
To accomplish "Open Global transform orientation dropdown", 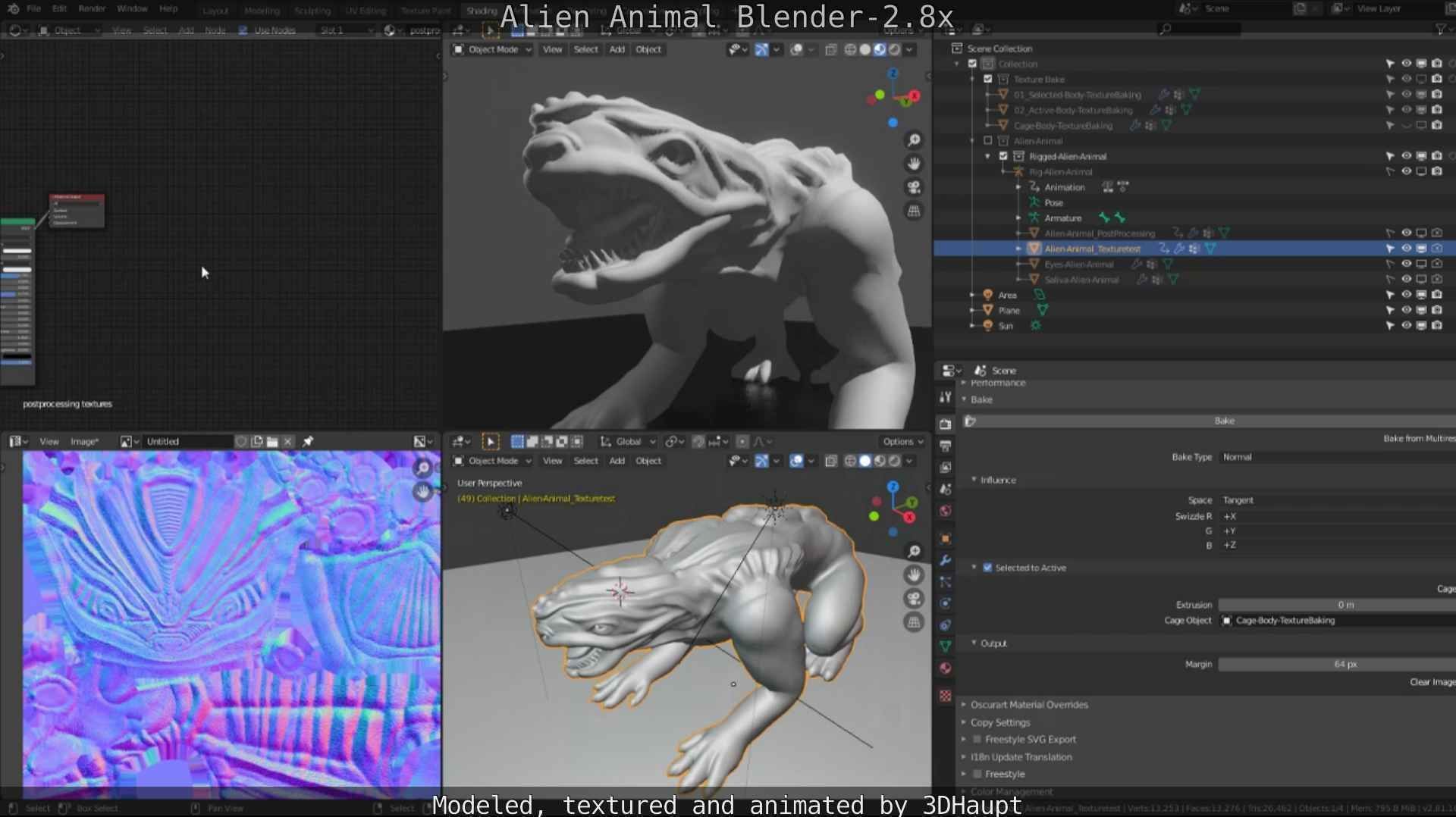I will tap(628, 441).
